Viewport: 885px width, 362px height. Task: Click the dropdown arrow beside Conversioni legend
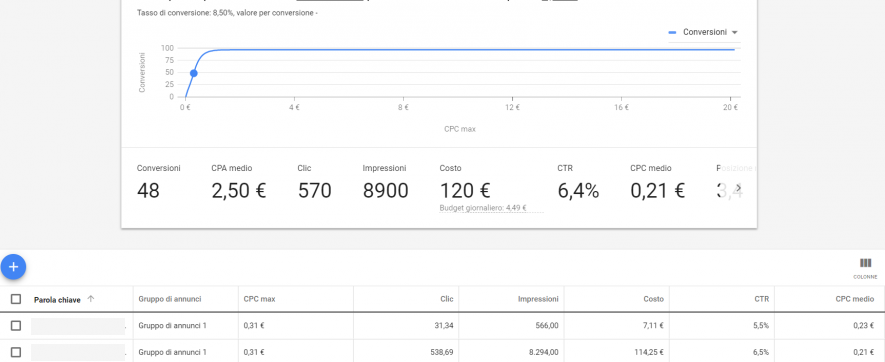(734, 33)
